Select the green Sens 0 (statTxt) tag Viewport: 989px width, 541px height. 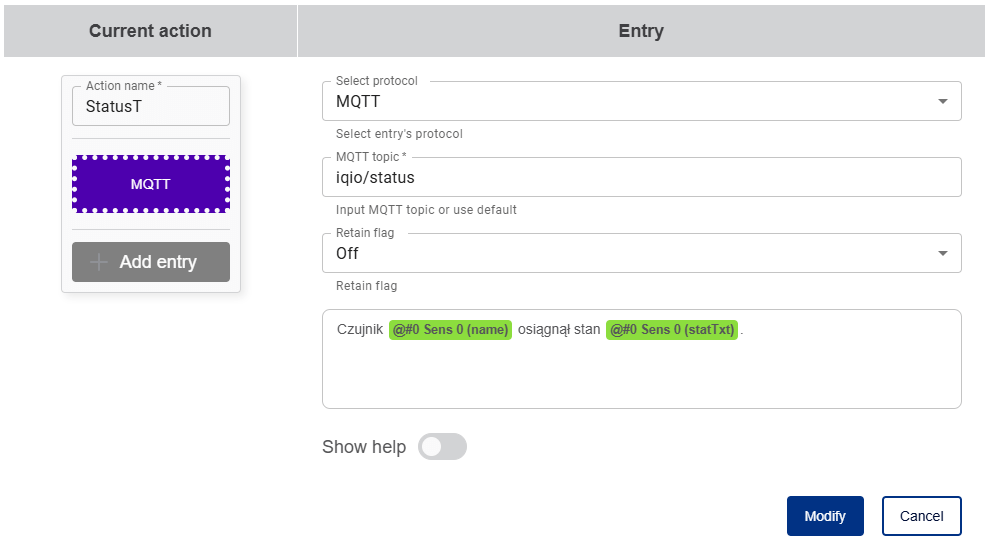coord(672,329)
